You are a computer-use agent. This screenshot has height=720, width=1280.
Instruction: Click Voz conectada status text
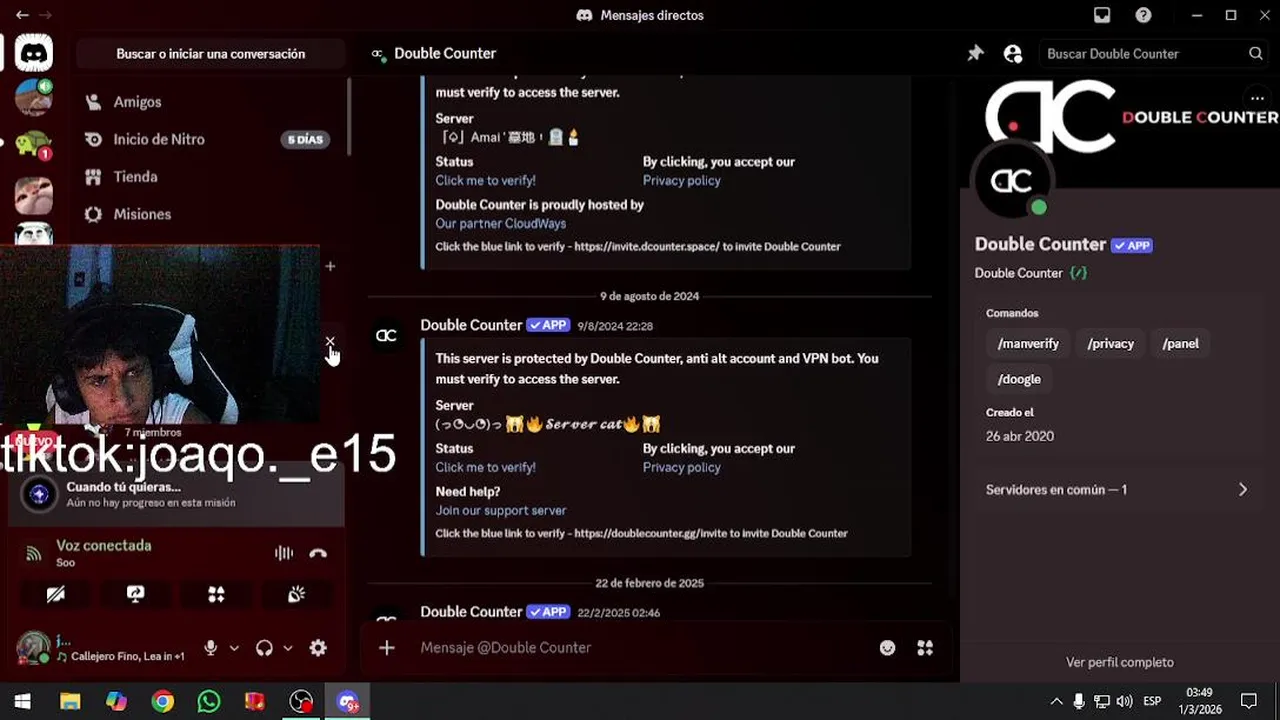pos(104,546)
